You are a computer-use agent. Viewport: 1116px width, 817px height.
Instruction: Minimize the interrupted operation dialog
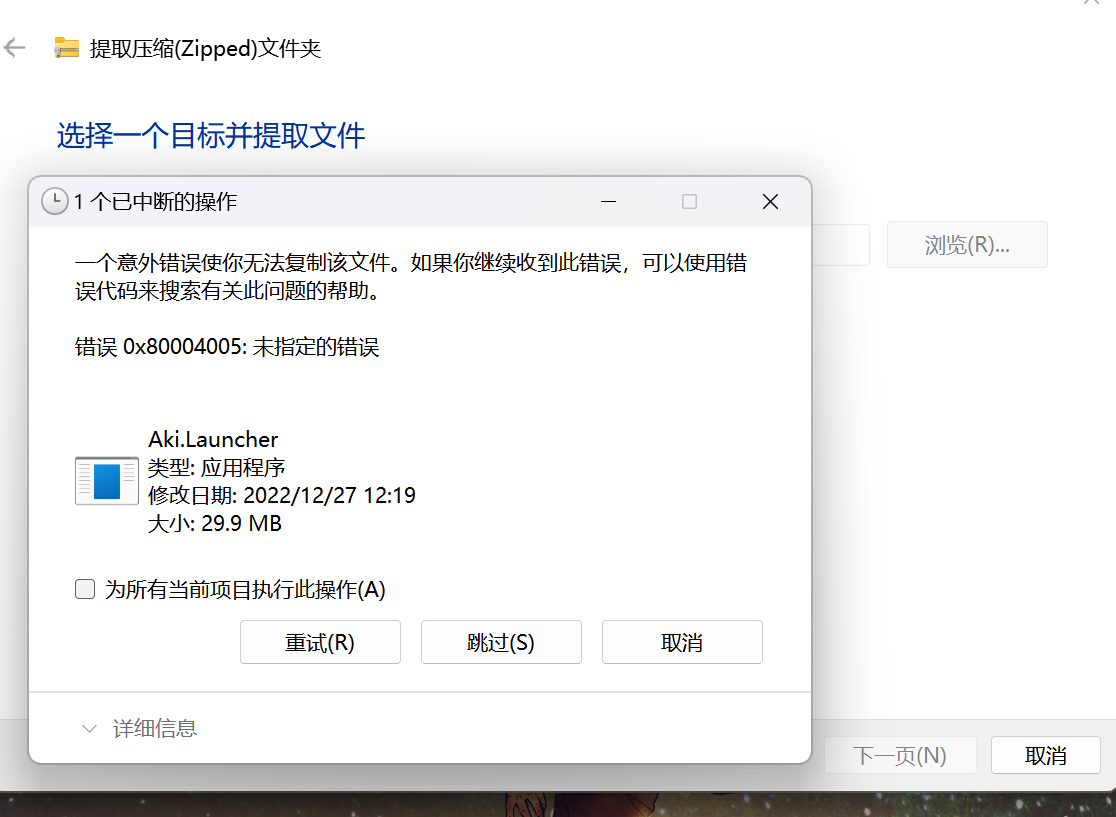tap(608, 201)
